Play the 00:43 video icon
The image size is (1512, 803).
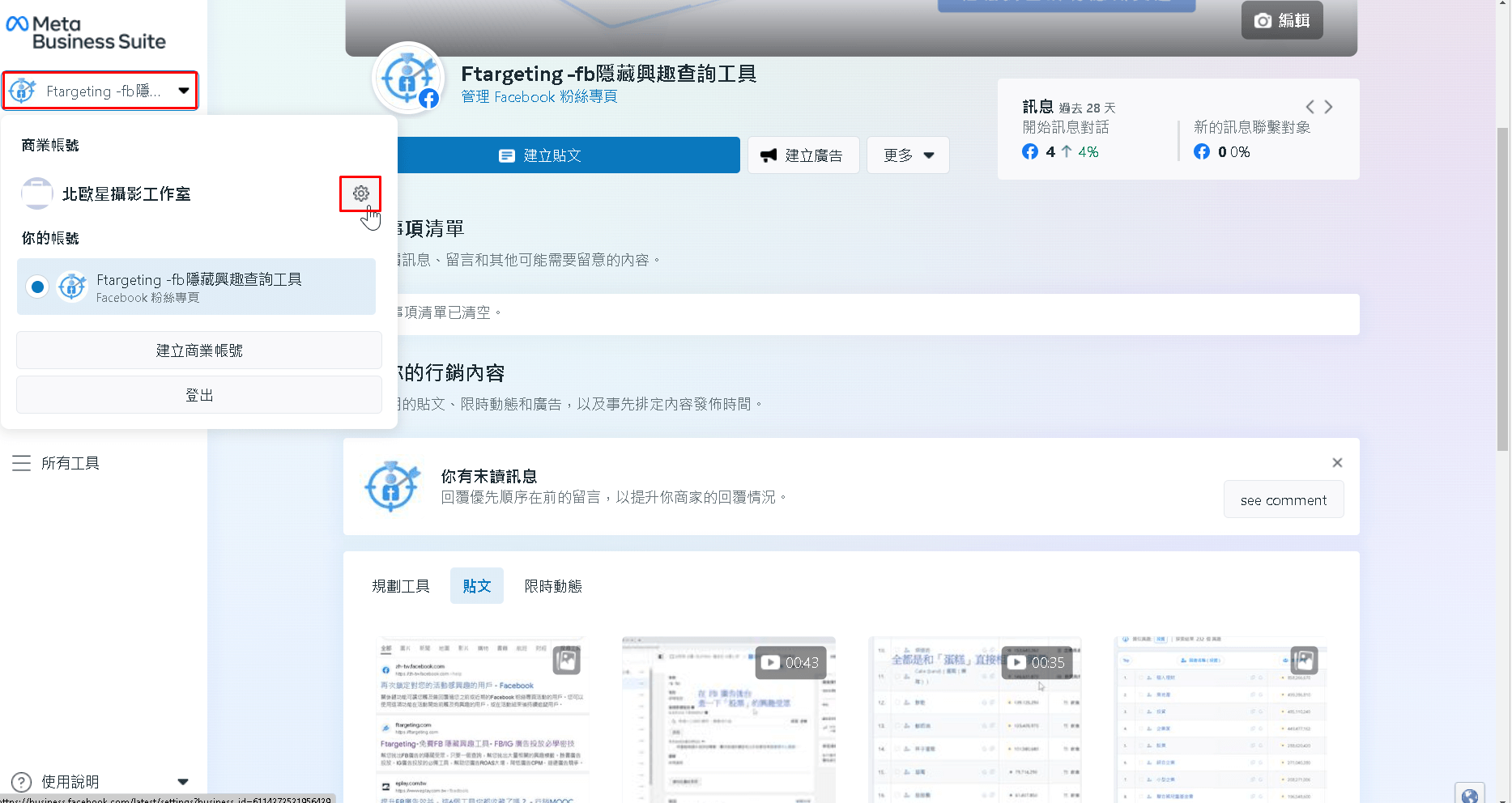(x=770, y=662)
